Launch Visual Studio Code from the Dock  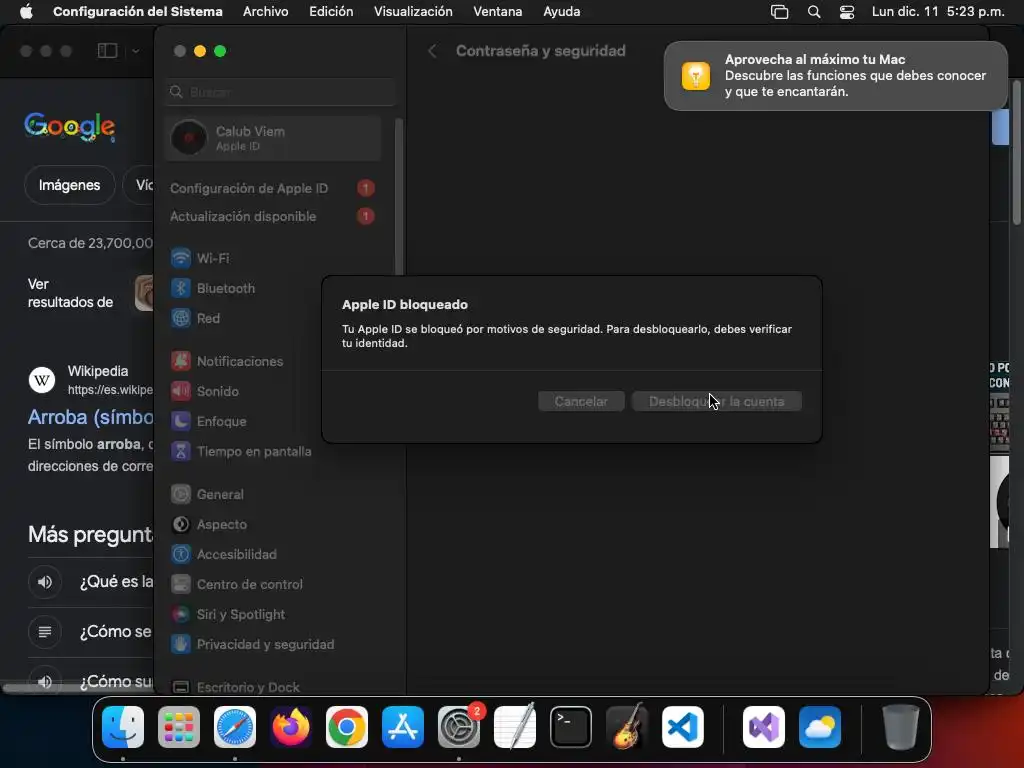point(683,727)
